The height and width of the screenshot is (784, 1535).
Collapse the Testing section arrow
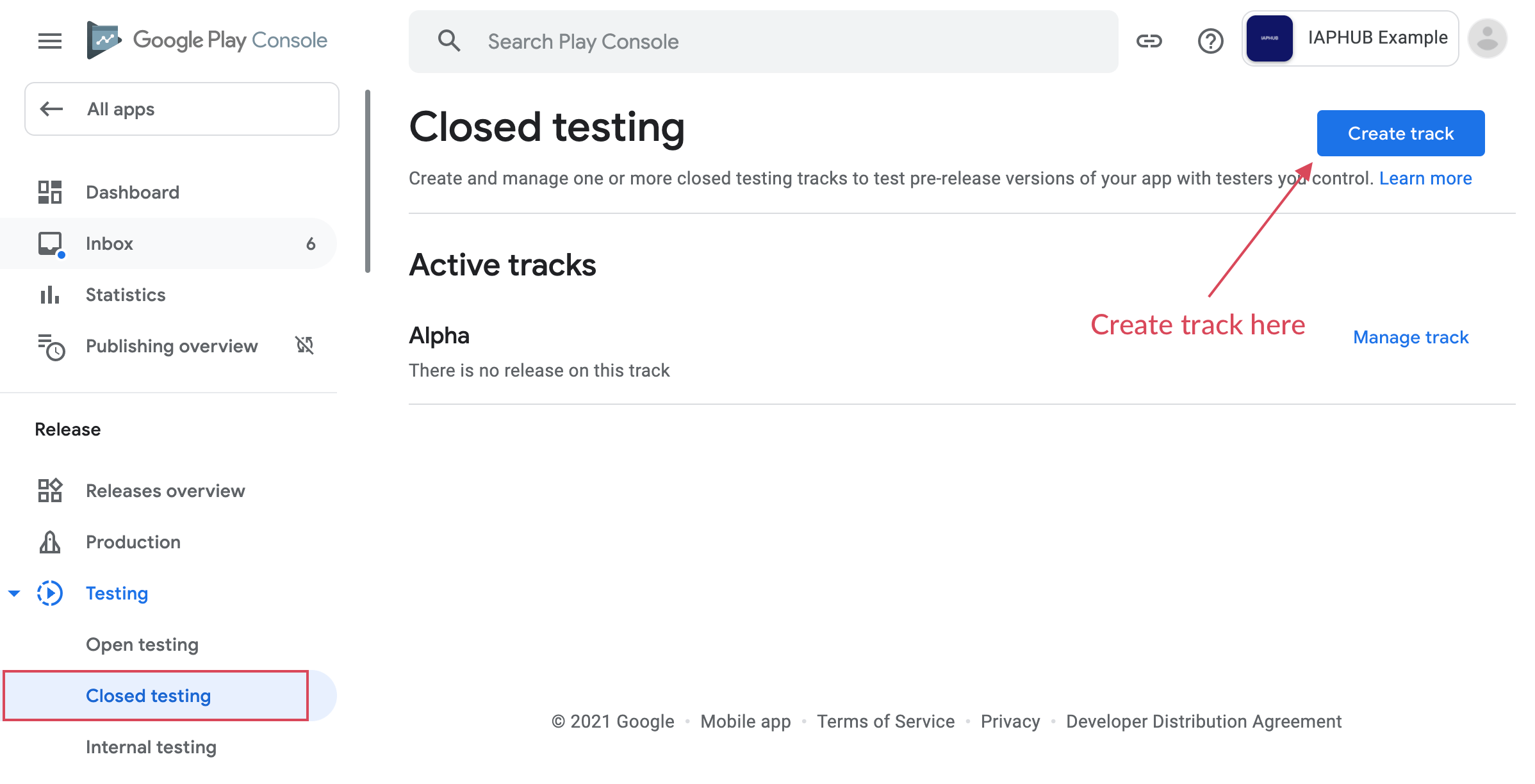[14, 593]
